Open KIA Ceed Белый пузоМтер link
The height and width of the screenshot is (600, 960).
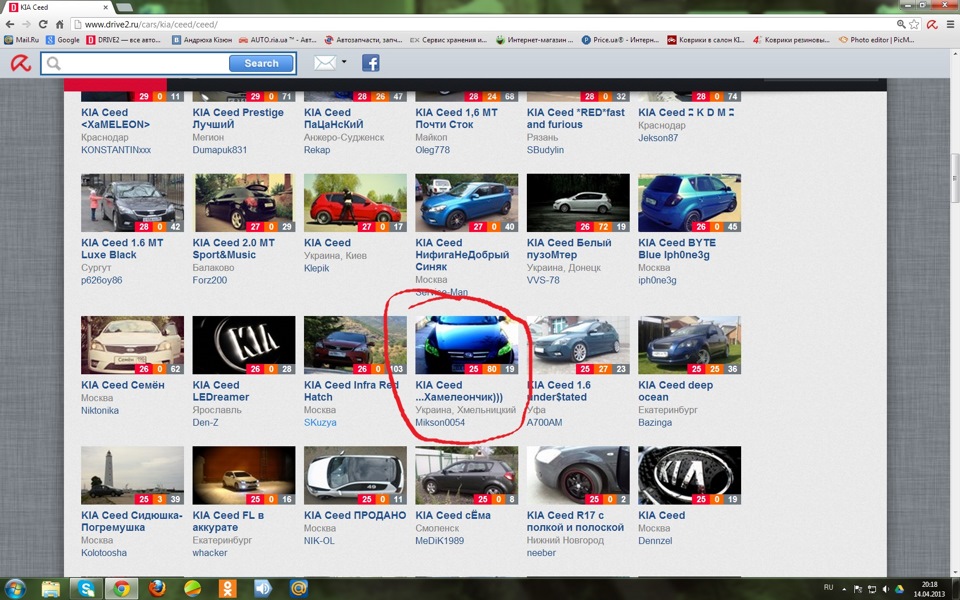(569, 249)
